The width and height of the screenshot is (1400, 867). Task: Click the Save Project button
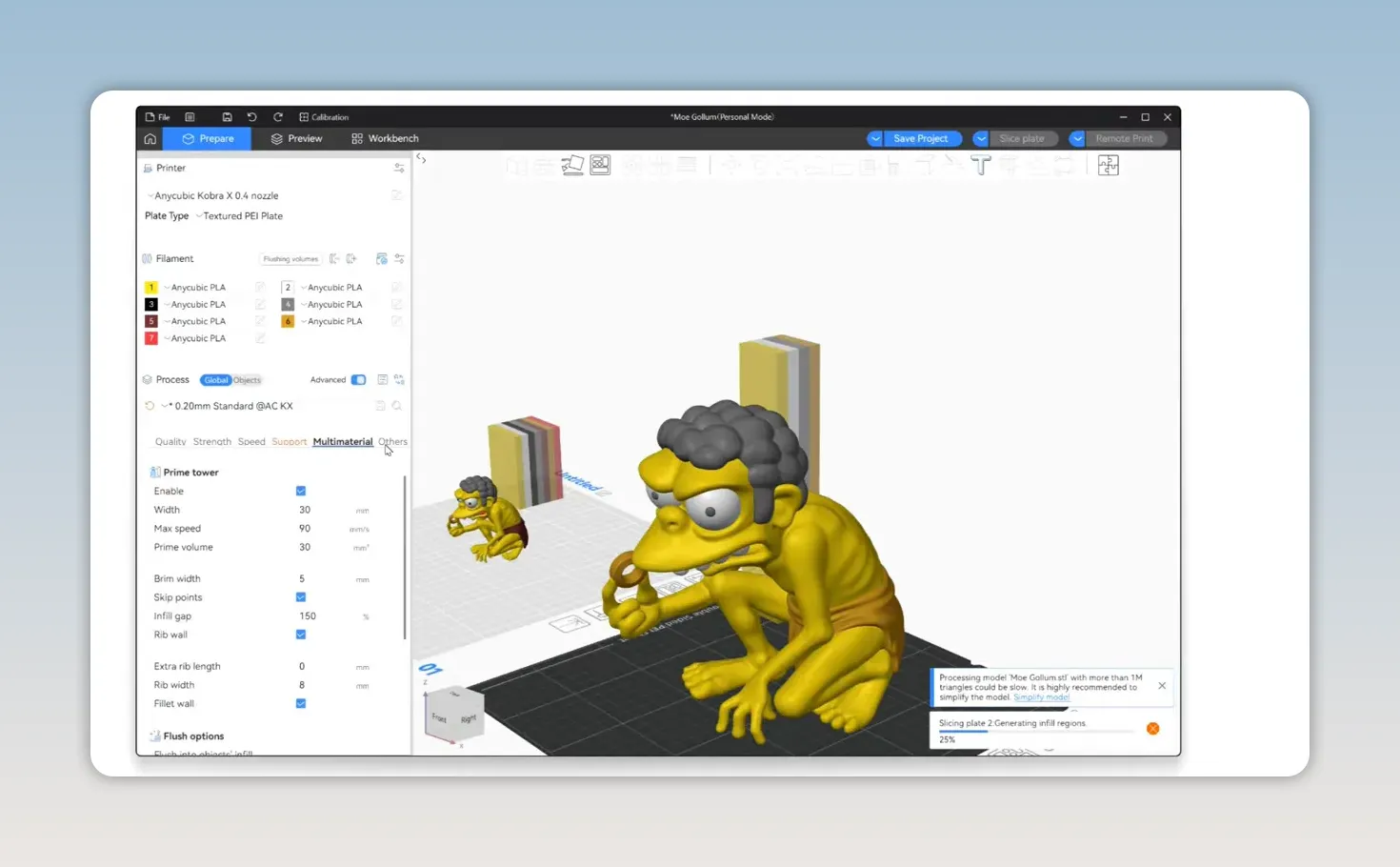click(x=921, y=139)
